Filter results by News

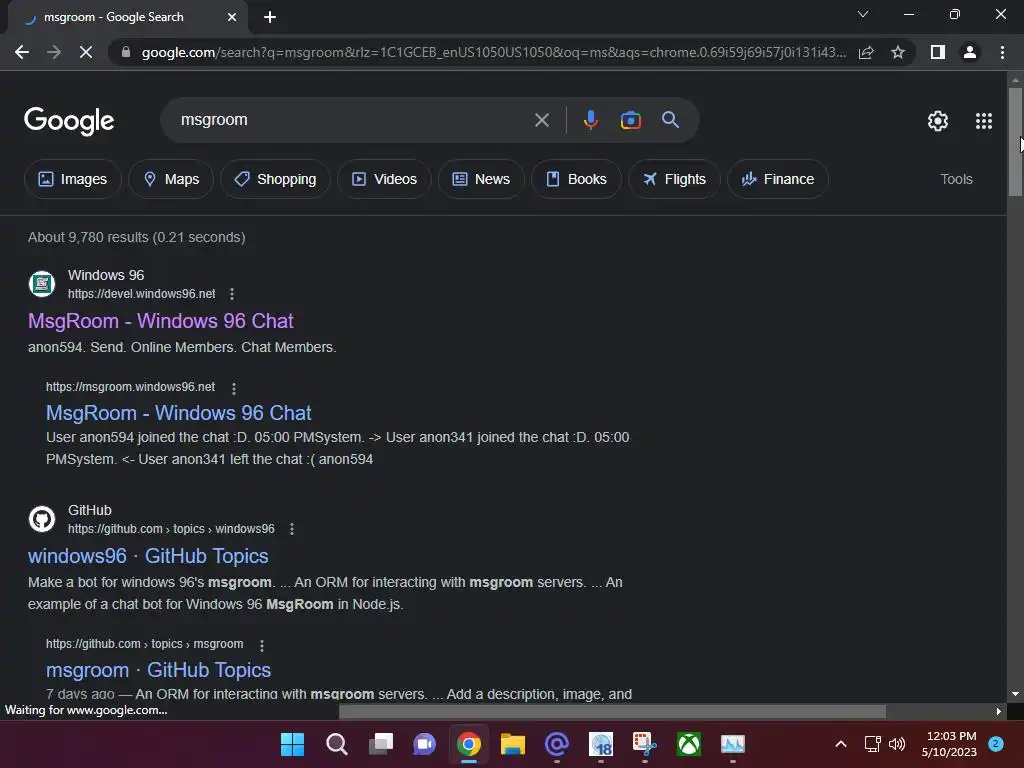[x=481, y=179]
